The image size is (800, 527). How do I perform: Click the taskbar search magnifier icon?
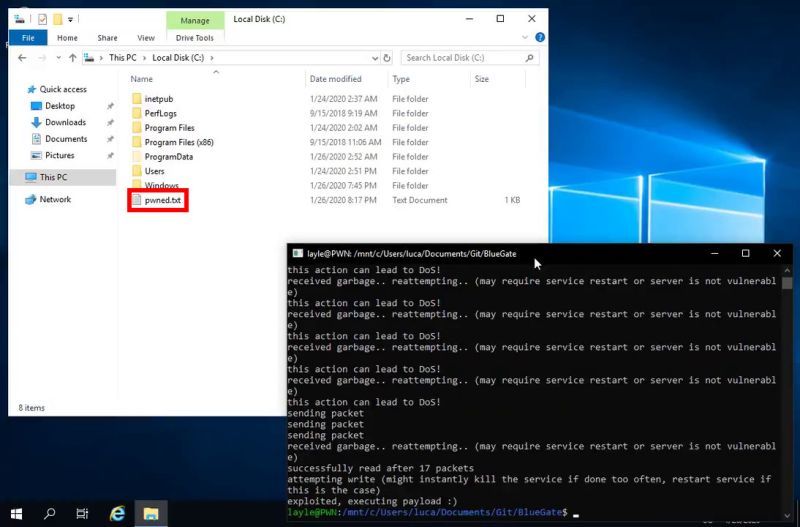tap(50, 513)
